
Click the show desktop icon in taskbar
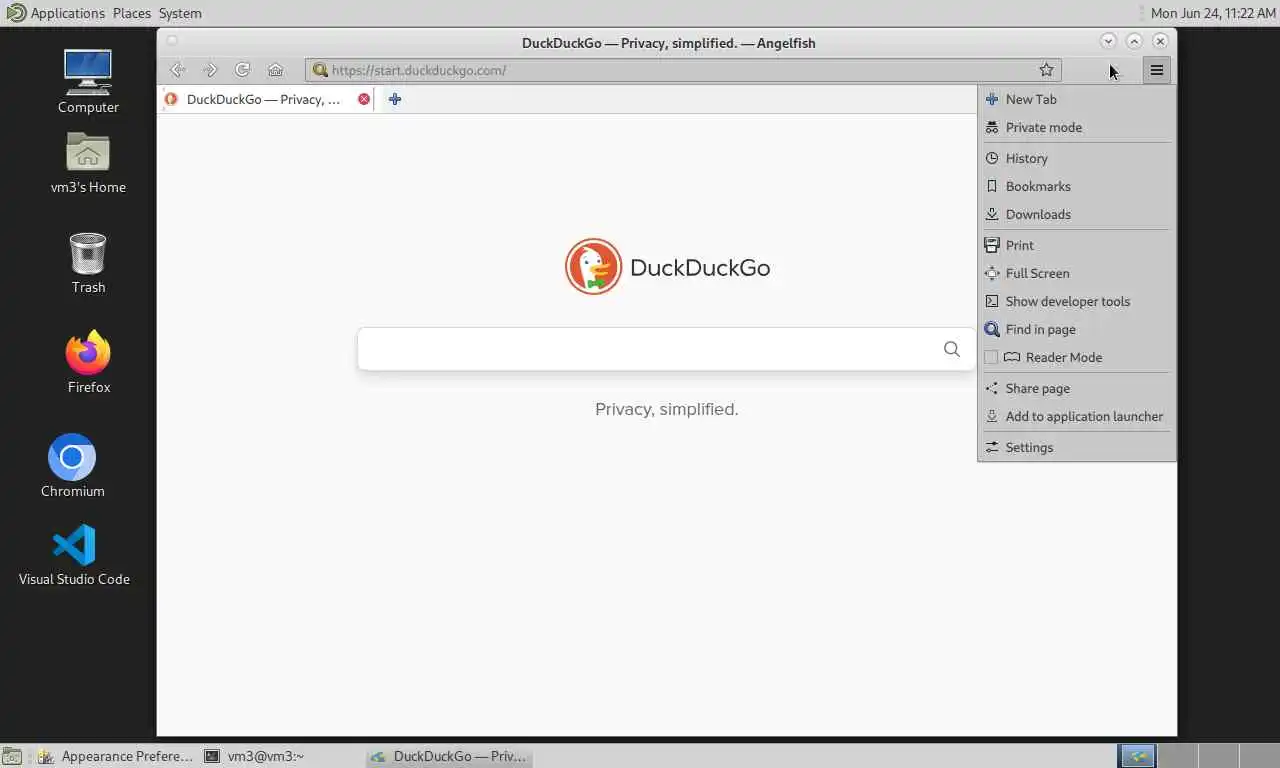11,756
